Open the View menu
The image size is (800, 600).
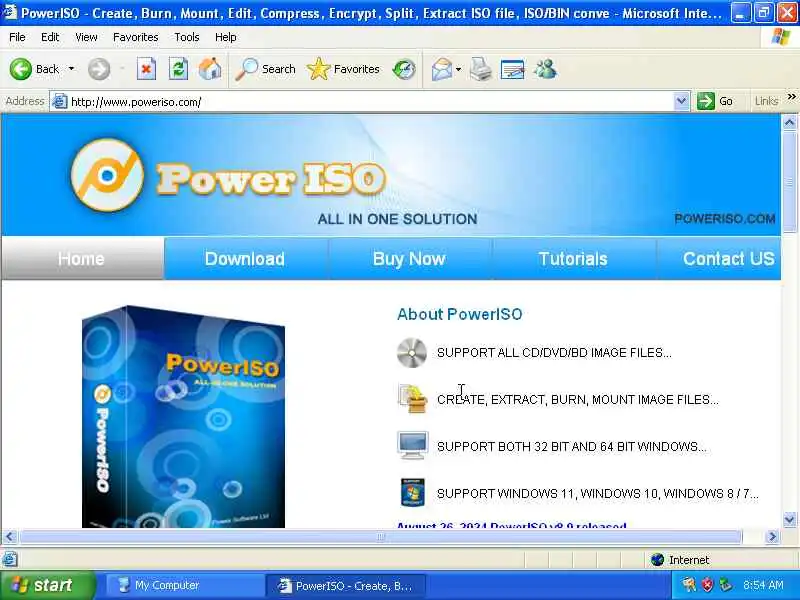pyautogui.click(x=86, y=37)
